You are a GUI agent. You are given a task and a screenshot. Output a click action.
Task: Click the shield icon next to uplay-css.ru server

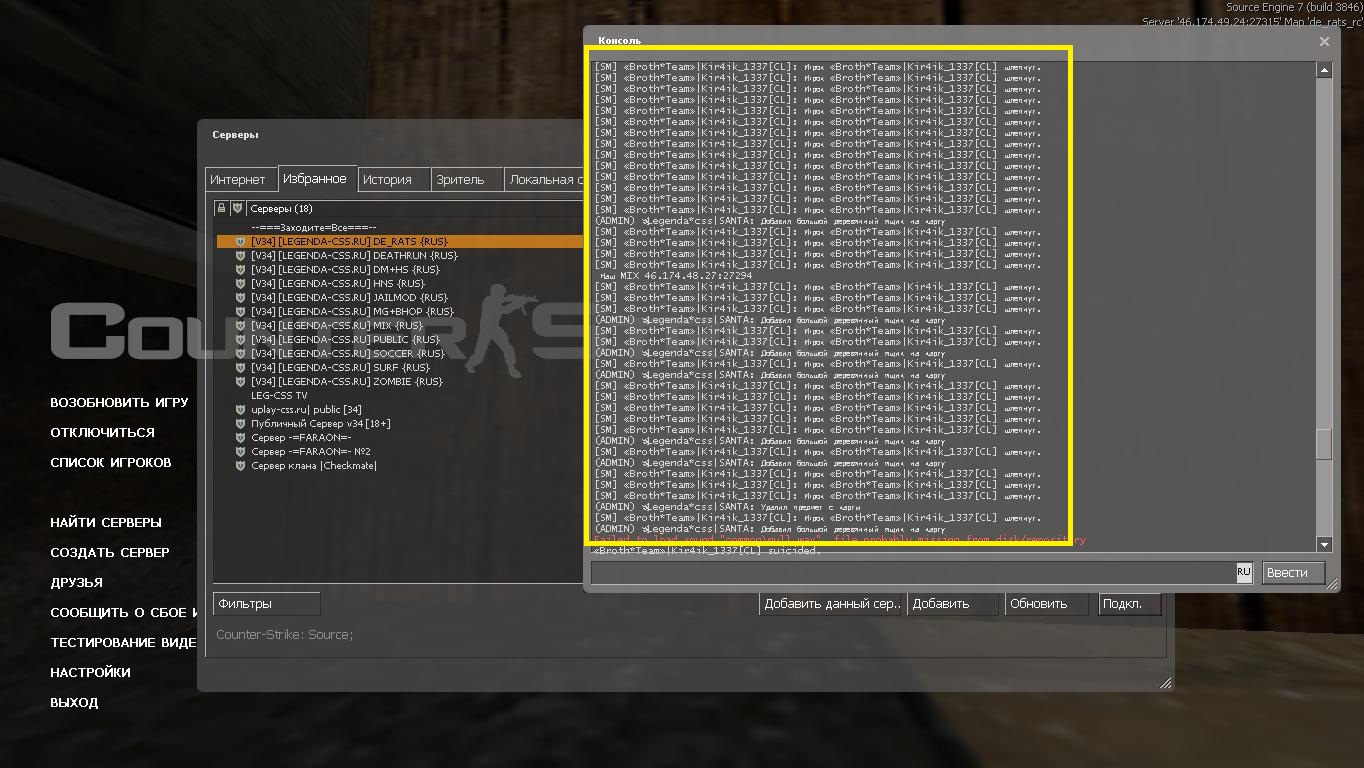tap(240, 409)
